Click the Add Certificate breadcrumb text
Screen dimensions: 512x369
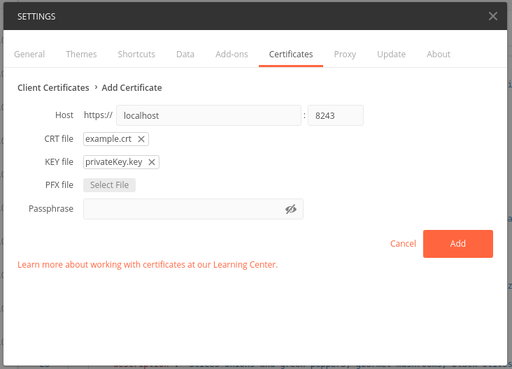132,88
